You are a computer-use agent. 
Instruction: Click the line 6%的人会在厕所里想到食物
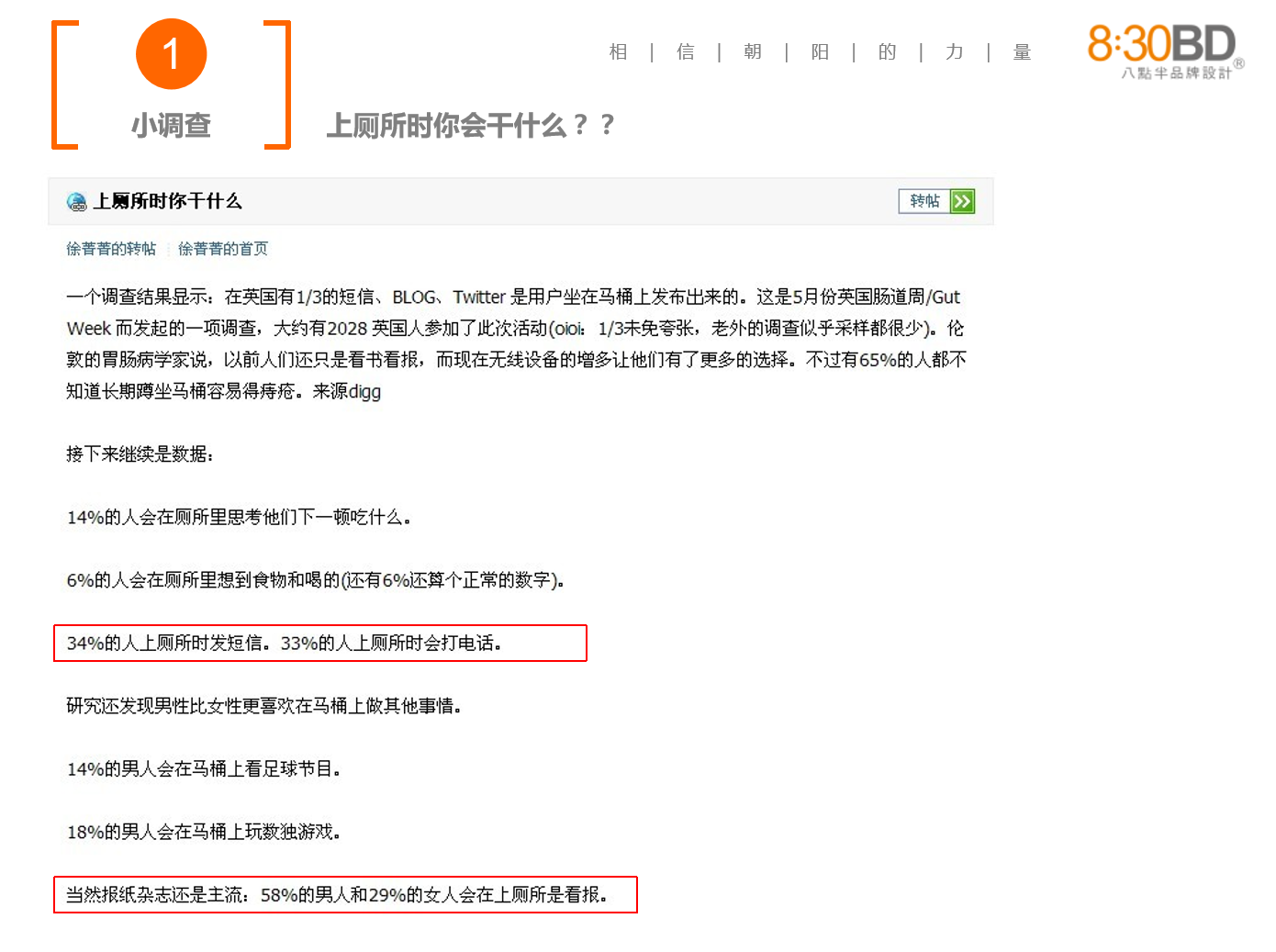pos(316,579)
